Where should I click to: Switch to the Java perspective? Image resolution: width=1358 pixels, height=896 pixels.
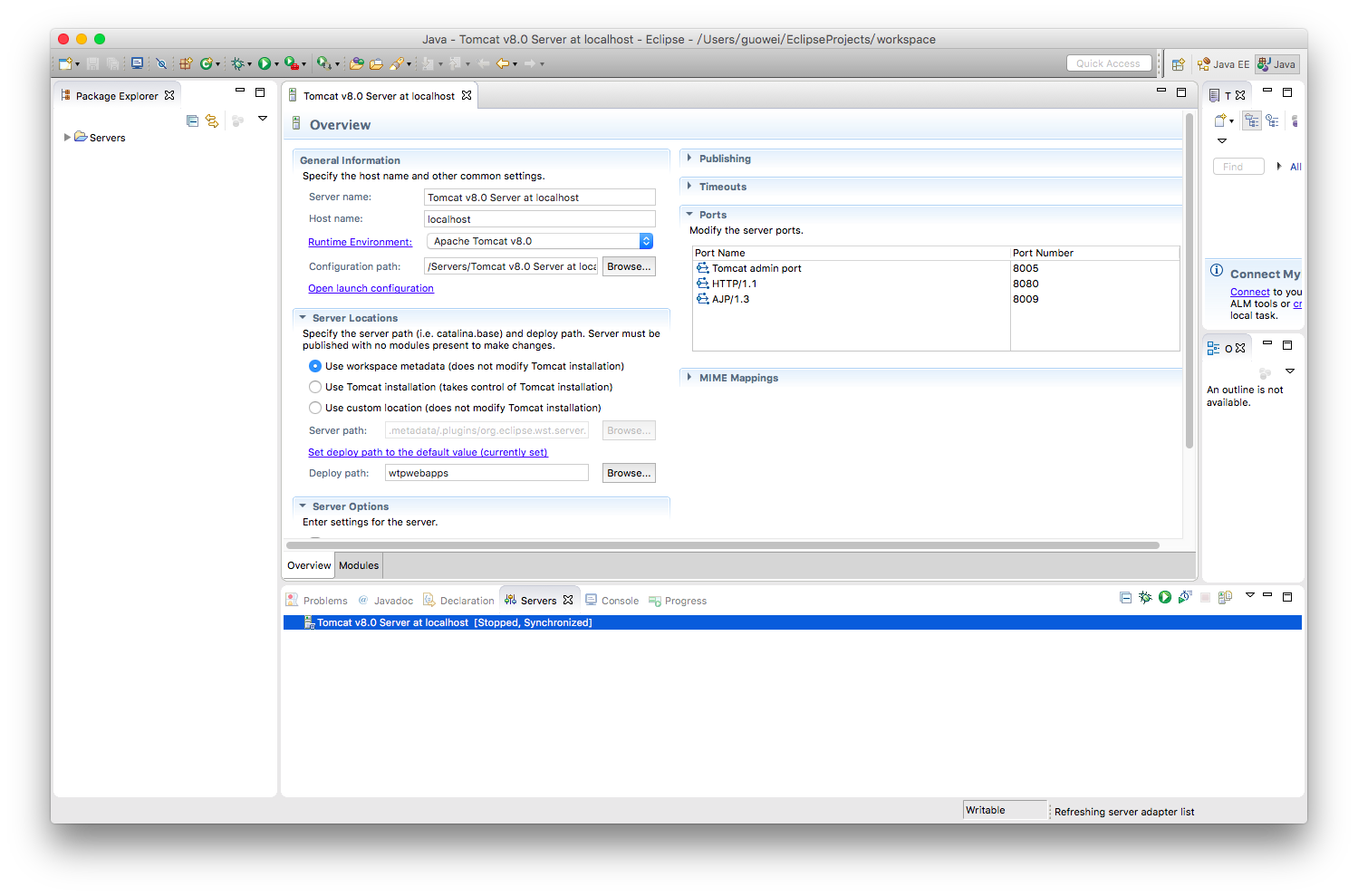click(x=1276, y=64)
